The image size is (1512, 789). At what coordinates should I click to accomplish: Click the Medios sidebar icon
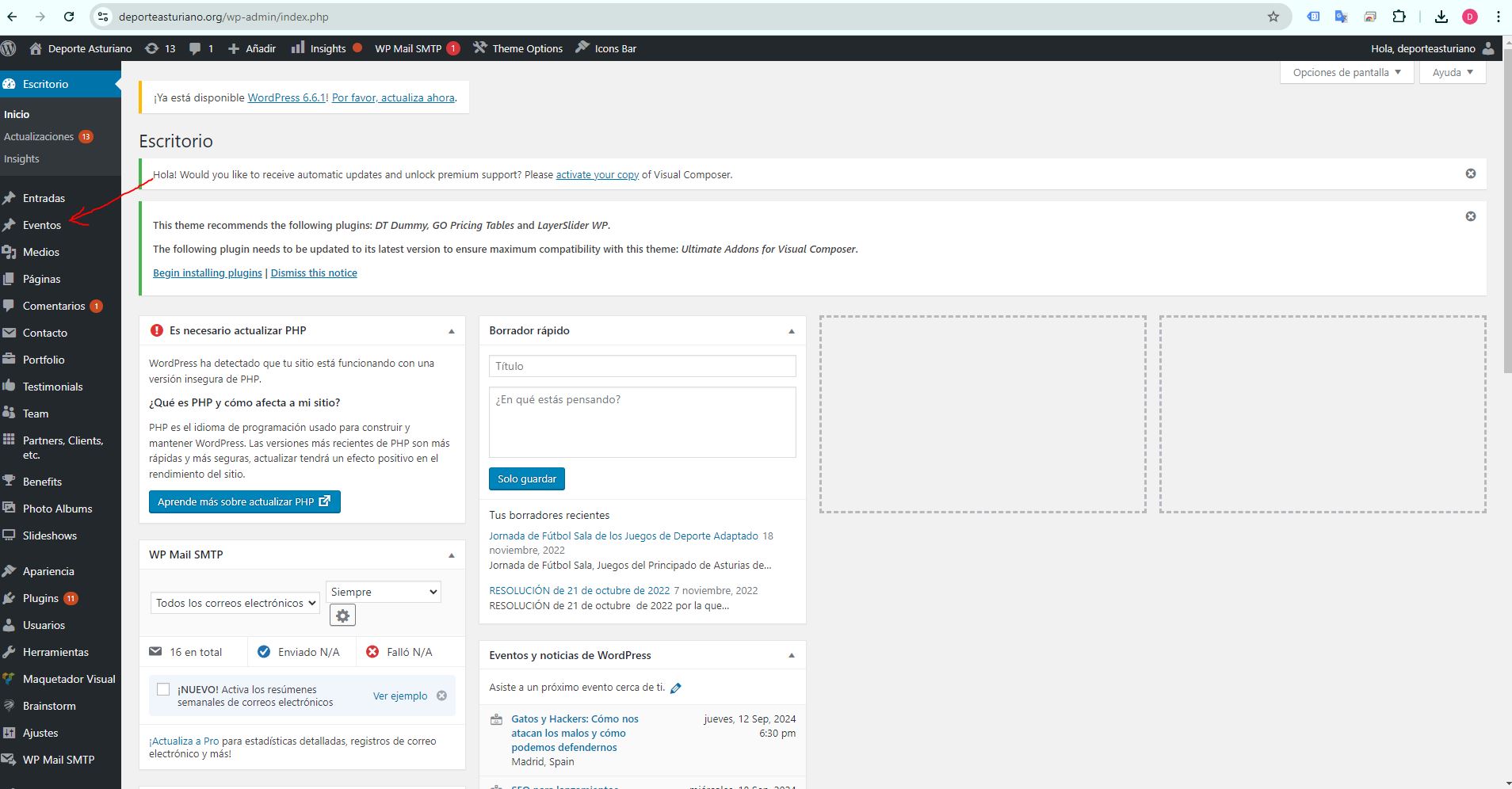click(x=10, y=252)
